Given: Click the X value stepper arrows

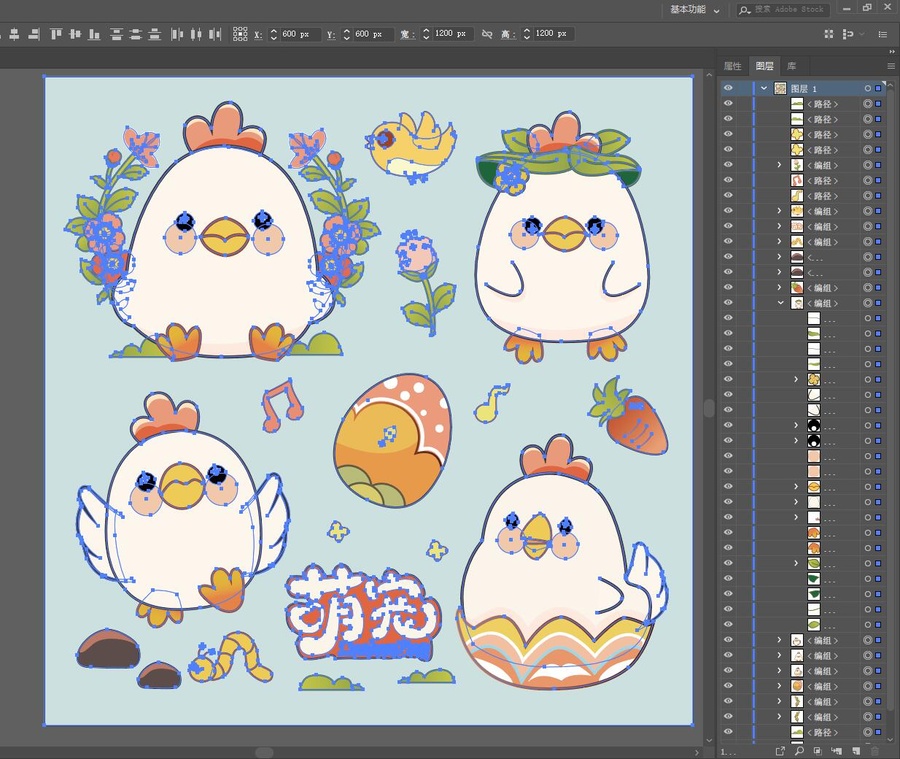Looking at the screenshot, I should [274, 34].
